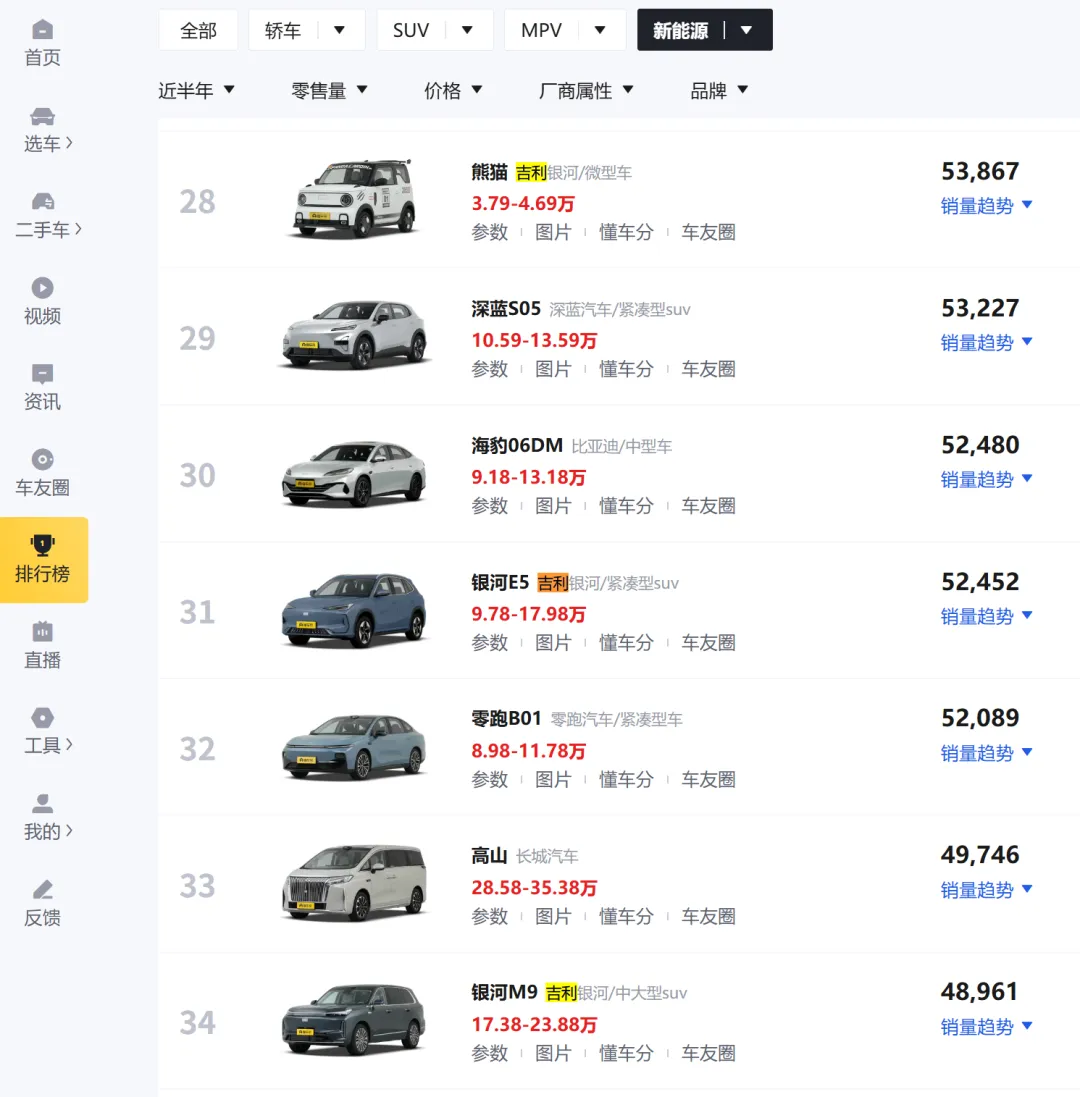The image size is (1080, 1097).
Task: Open the car selection (选车) icon
Action: click(42, 116)
